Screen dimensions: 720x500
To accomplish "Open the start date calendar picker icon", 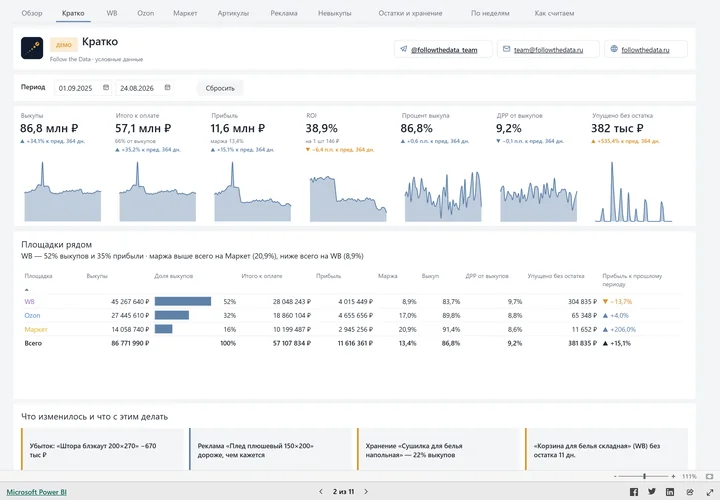I will (106, 88).
